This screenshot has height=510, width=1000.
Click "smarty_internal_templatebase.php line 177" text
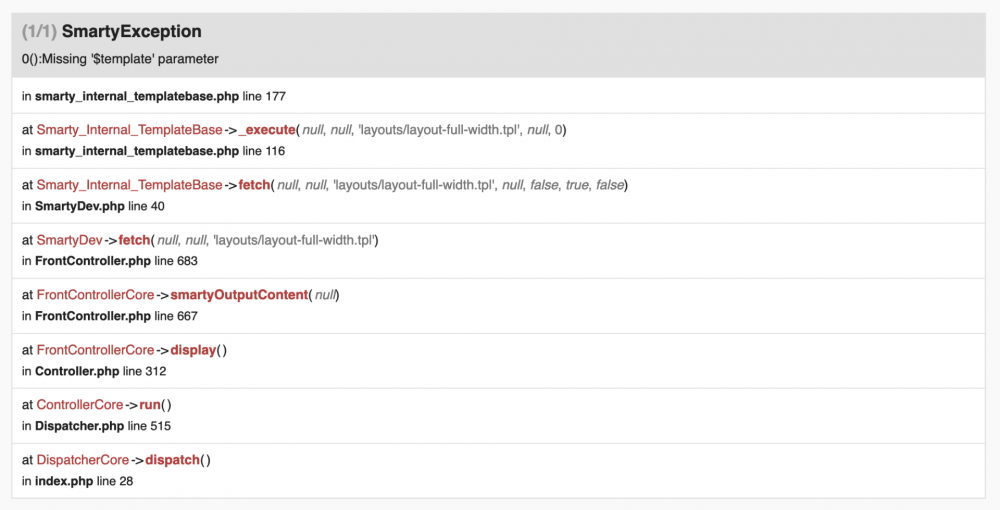tap(160, 96)
